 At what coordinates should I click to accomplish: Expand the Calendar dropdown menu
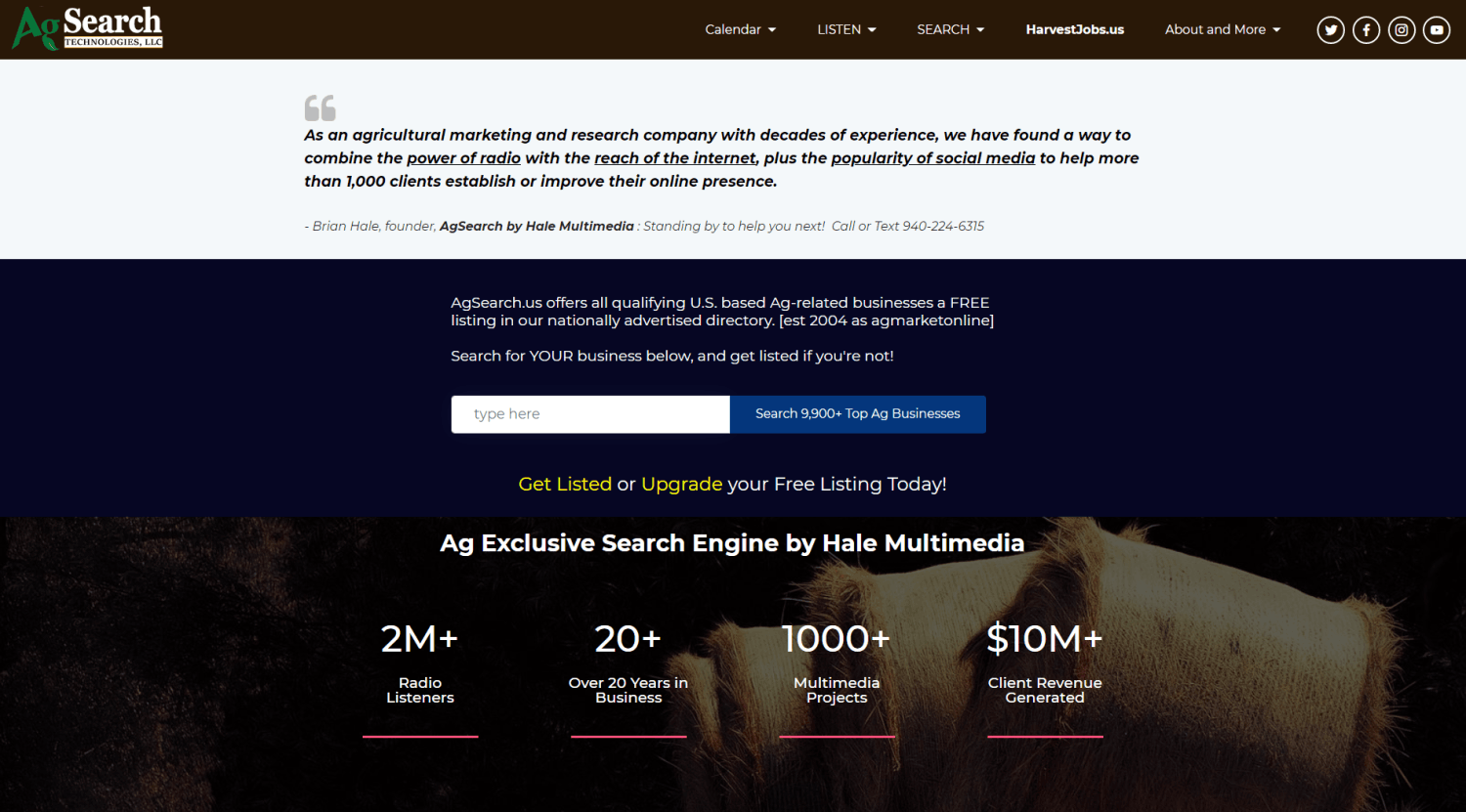(741, 29)
